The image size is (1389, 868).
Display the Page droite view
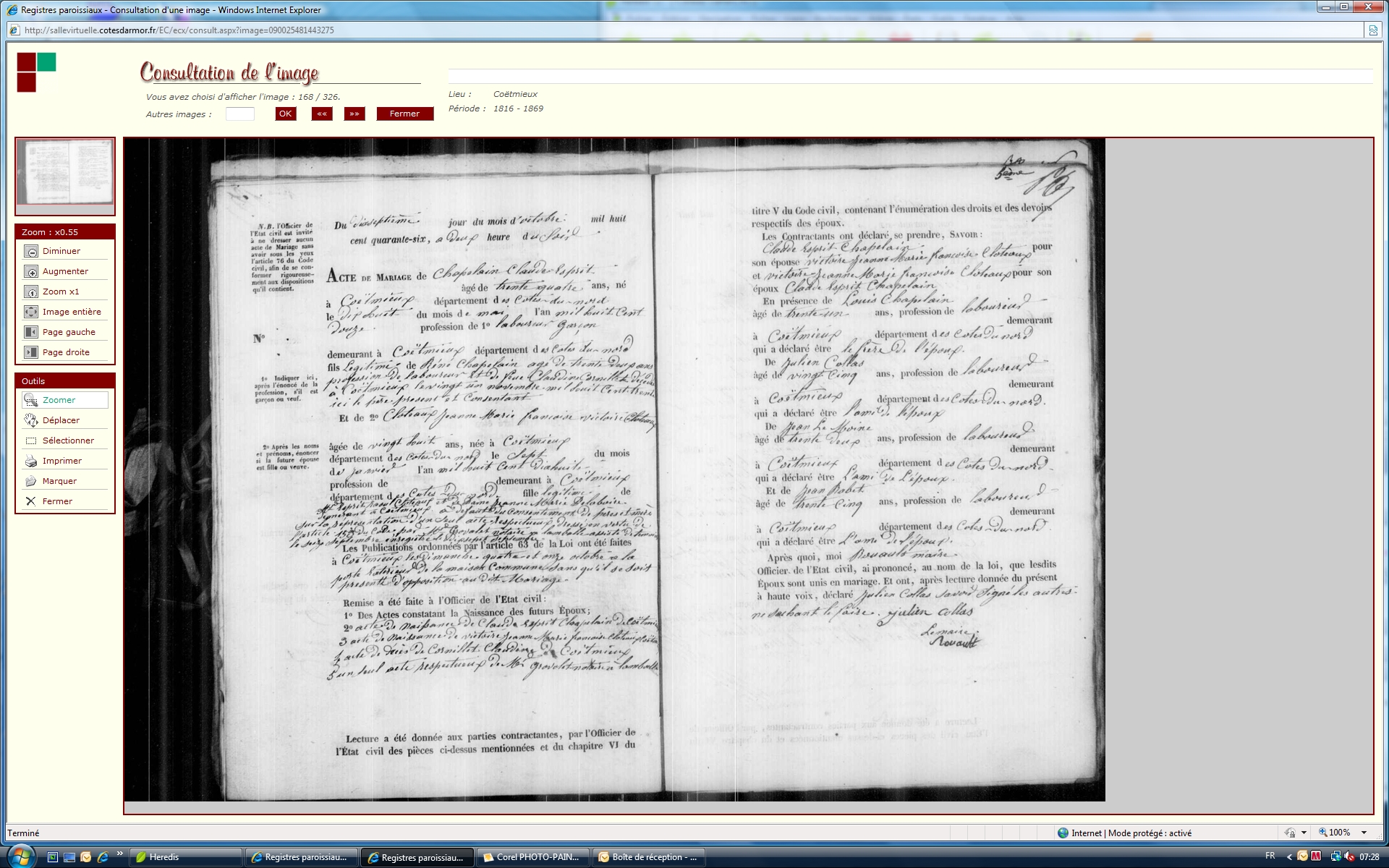31,352
